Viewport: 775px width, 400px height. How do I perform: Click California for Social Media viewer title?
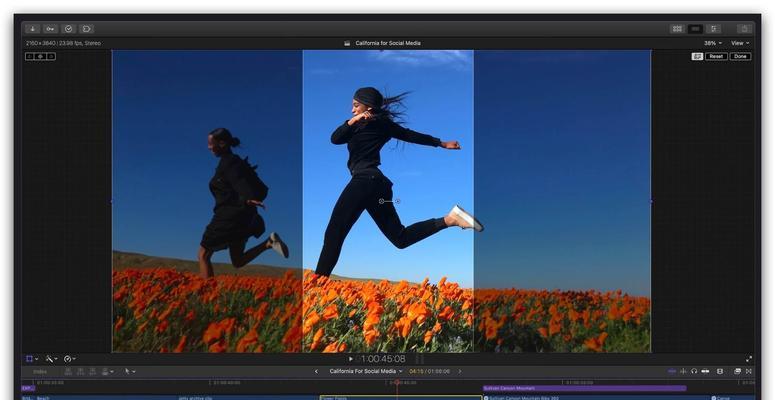click(x=388, y=43)
